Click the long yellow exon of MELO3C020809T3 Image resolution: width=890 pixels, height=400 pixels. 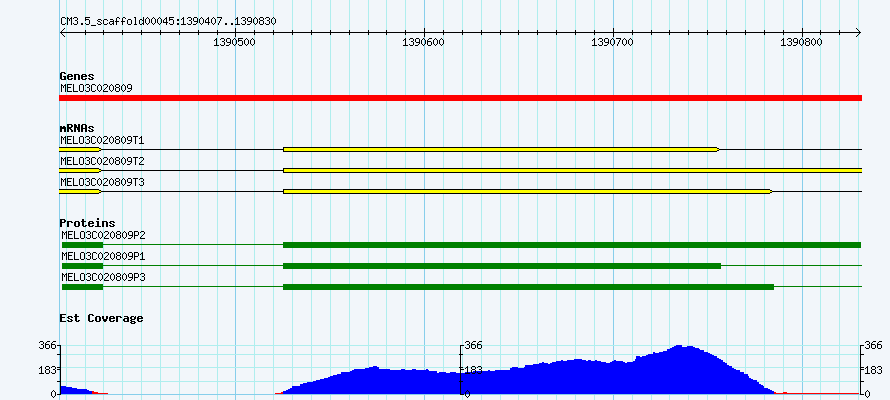click(x=527, y=192)
